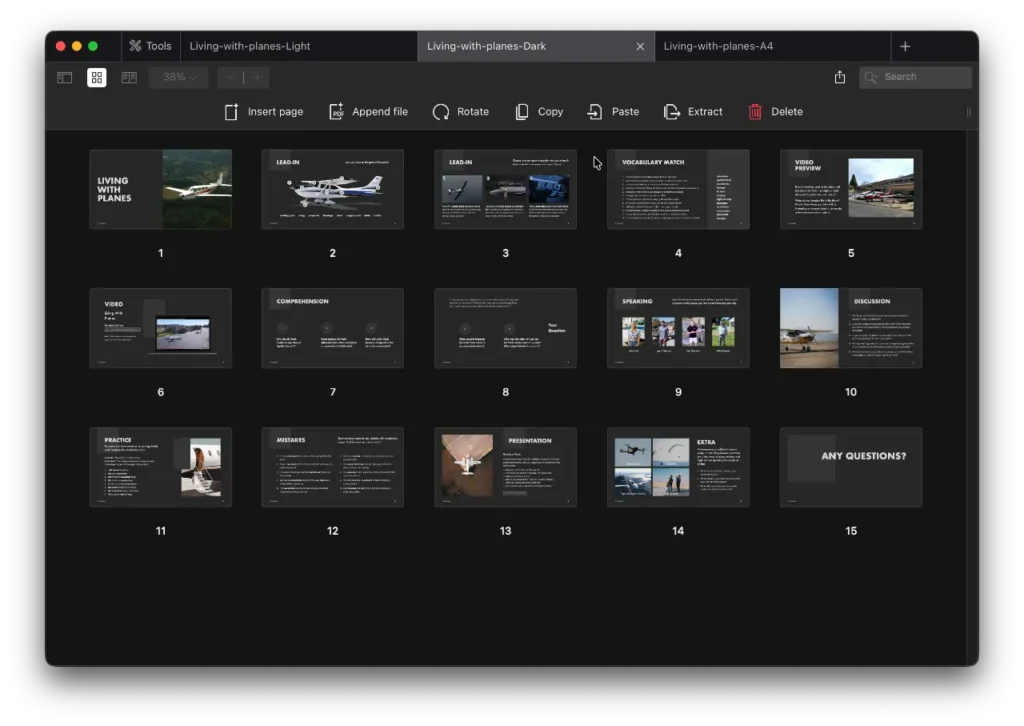Click the Paste pages icon
1024x726 pixels.
pos(595,112)
